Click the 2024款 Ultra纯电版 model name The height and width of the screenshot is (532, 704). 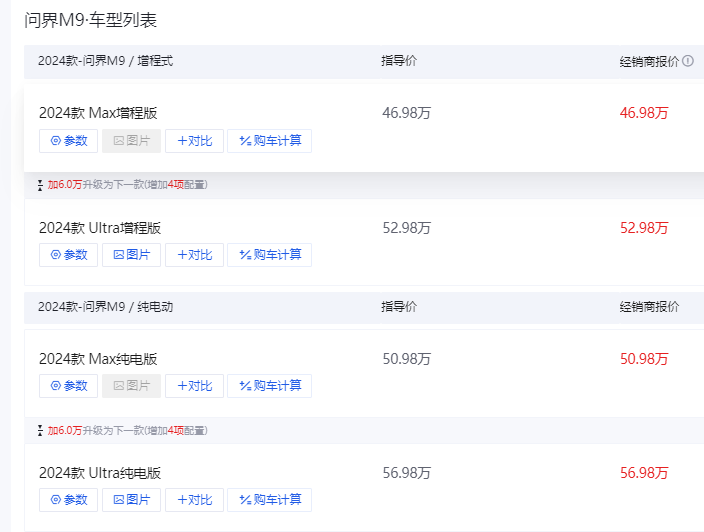[x=100, y=473]
